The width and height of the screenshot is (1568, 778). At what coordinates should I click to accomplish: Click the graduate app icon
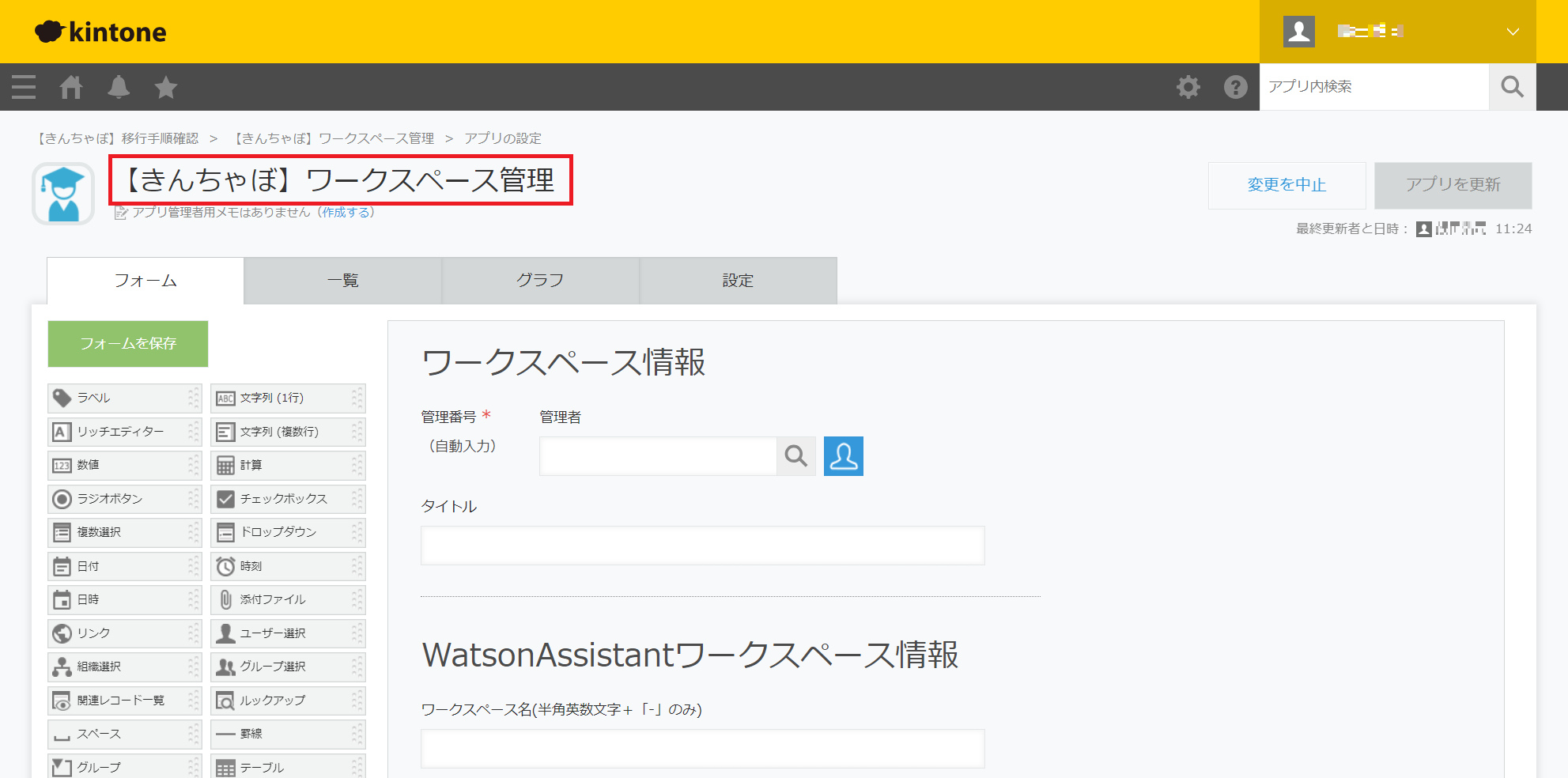(x=63, y=194)
